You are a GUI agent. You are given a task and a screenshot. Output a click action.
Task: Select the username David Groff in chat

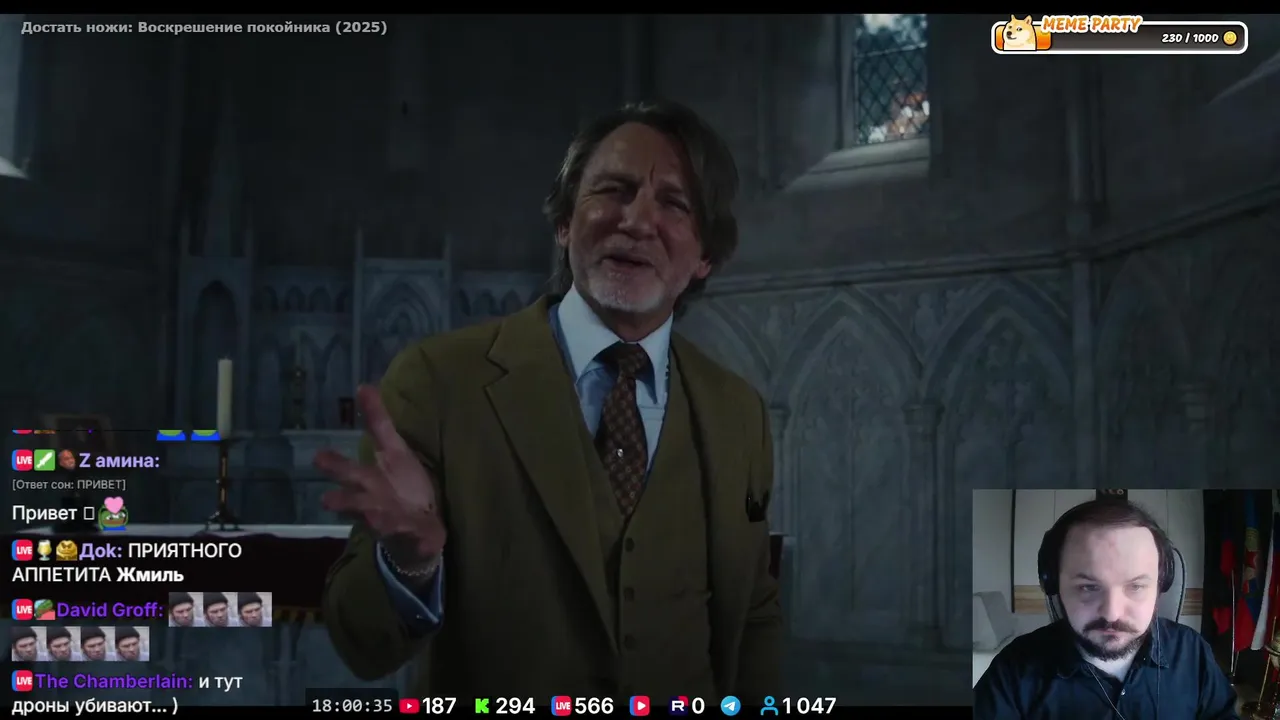click(x=110, y=609)
